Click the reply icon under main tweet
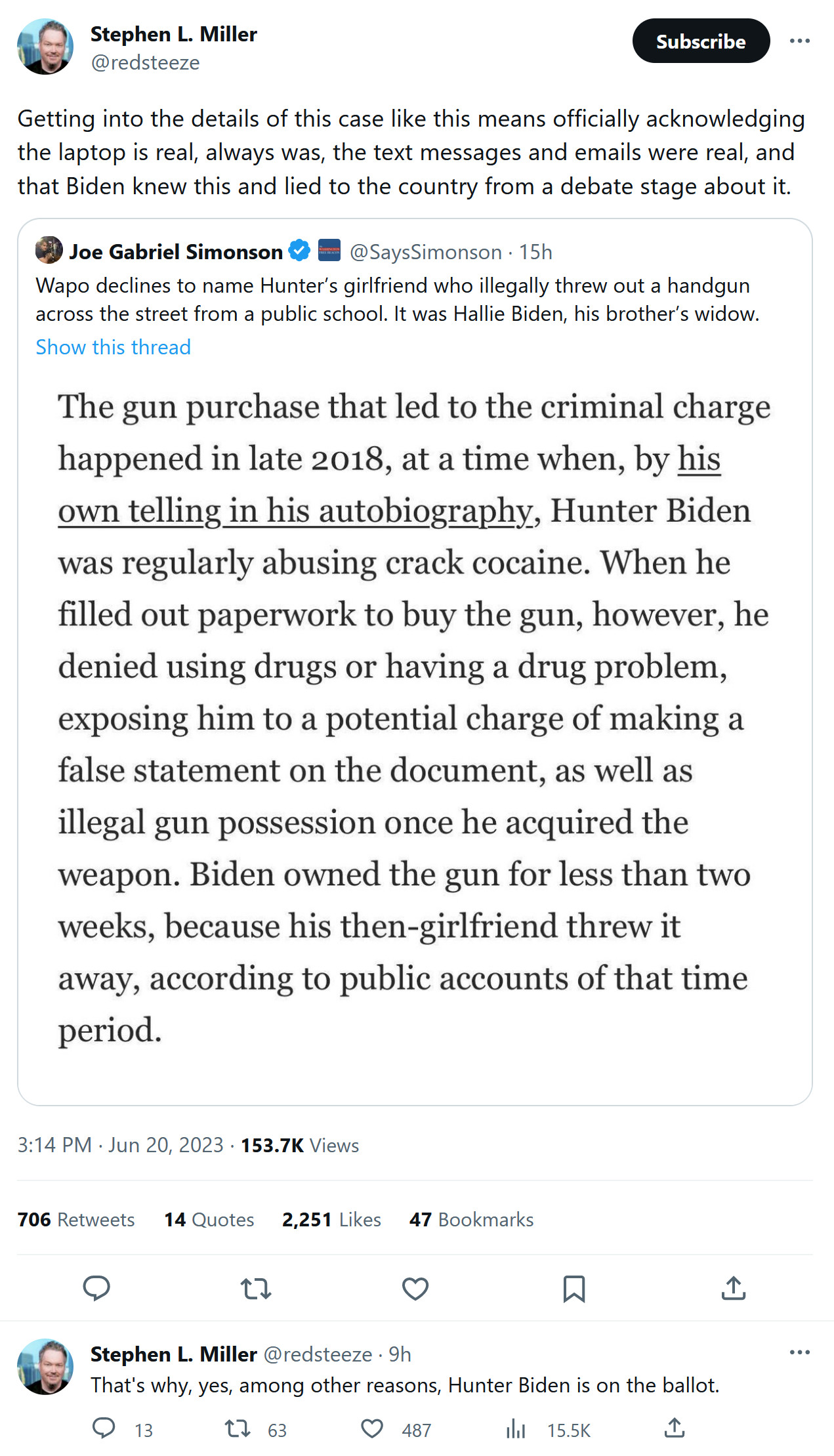Viewport: 834px width, 1456px height. 96,1288
